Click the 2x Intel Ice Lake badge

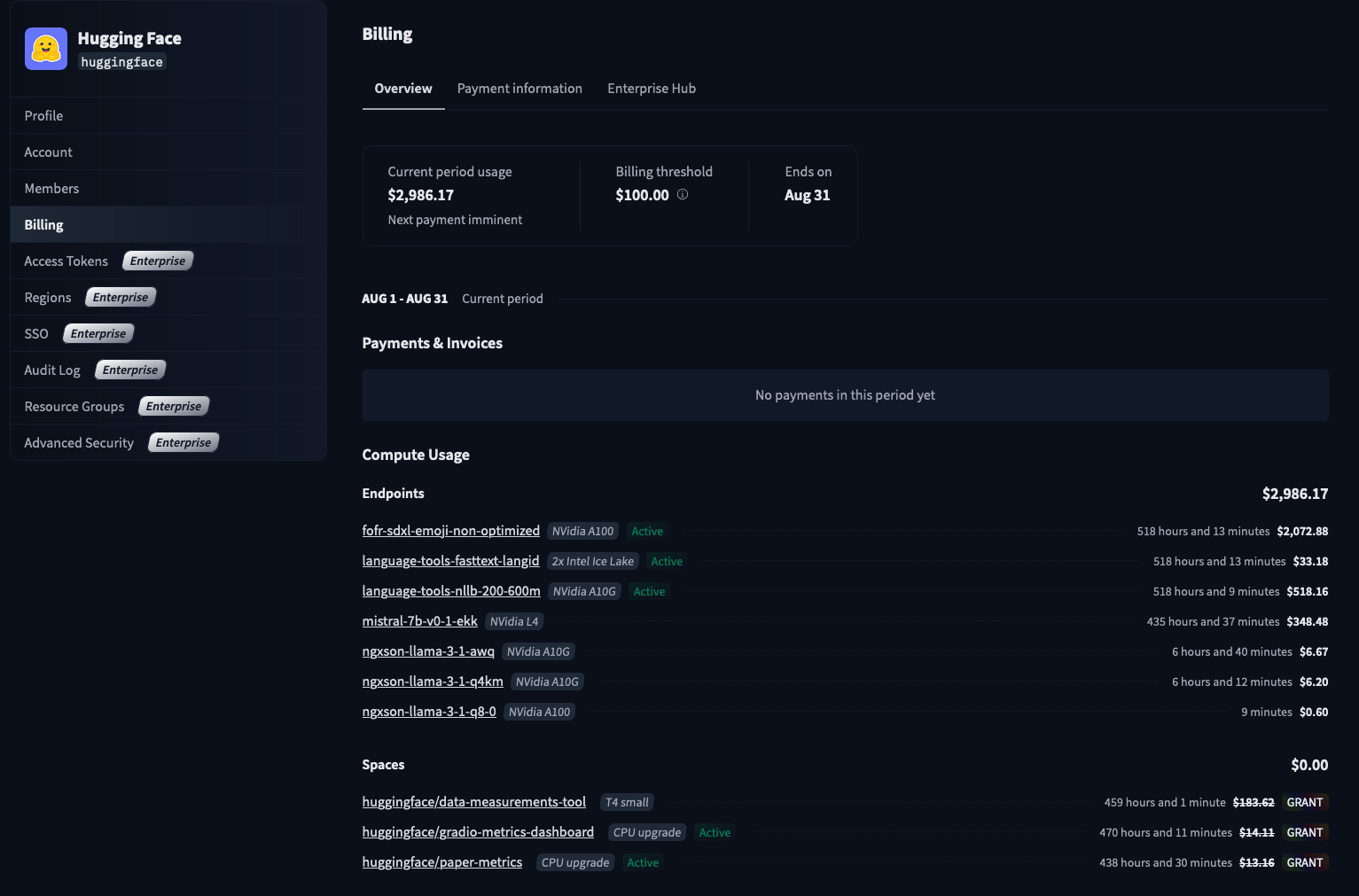tap(592, 560)
